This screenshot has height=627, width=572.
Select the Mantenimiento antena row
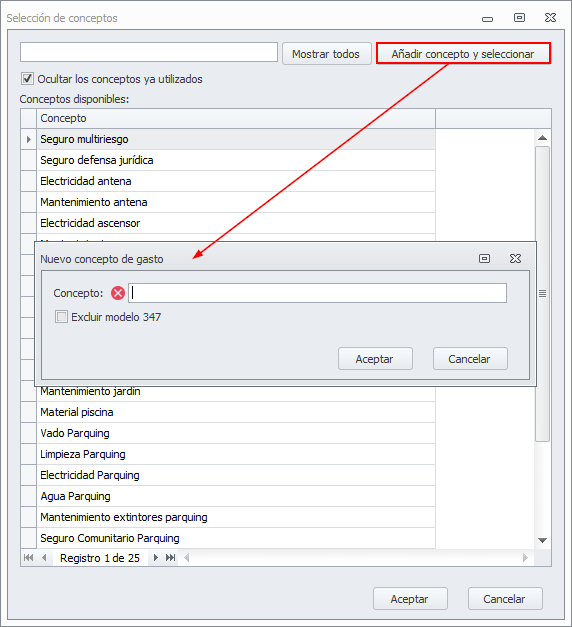pyautogui.click(x=236, y=202)
